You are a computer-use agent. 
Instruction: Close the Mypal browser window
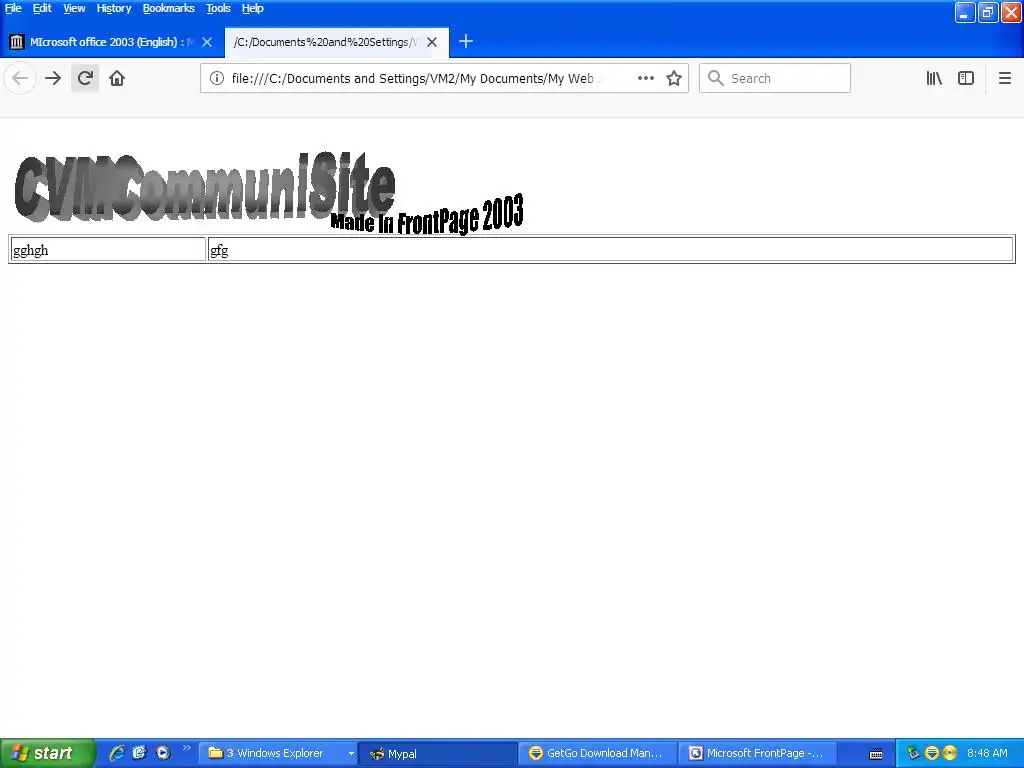tap(1011, 12)
